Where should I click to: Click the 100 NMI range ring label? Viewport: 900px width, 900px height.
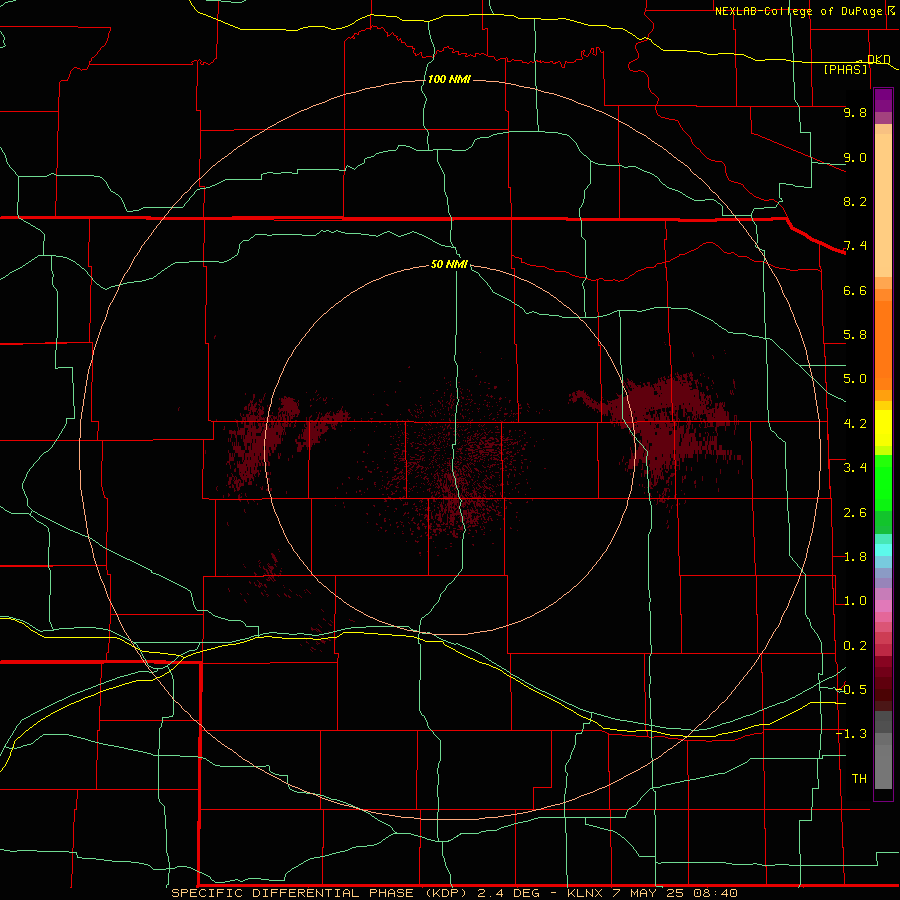point(449,79)
